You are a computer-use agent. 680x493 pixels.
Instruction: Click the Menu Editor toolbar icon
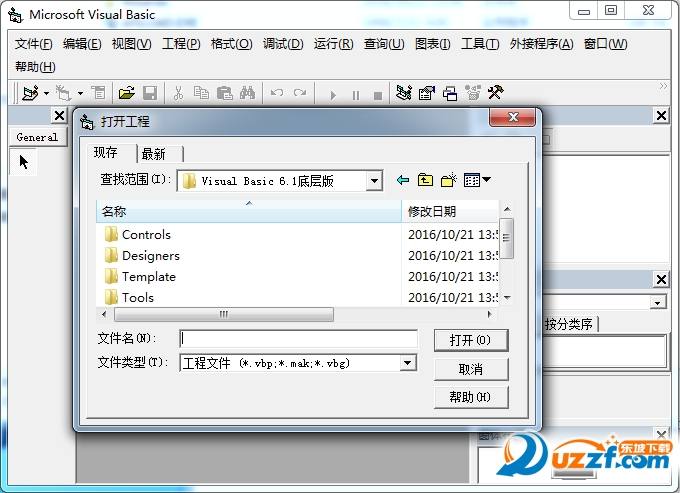click(x=98, y=93)
